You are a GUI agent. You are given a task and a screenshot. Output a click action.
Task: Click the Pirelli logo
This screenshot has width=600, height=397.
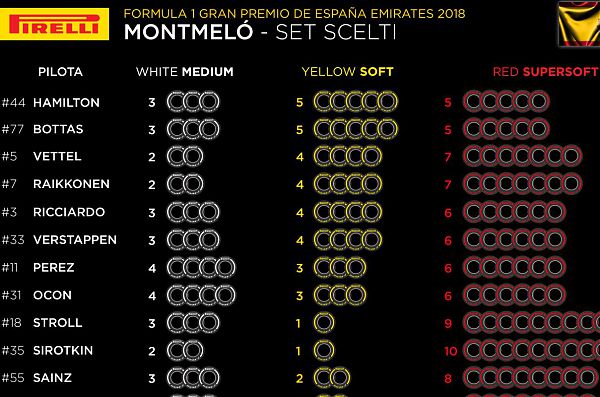coord(54,25)
